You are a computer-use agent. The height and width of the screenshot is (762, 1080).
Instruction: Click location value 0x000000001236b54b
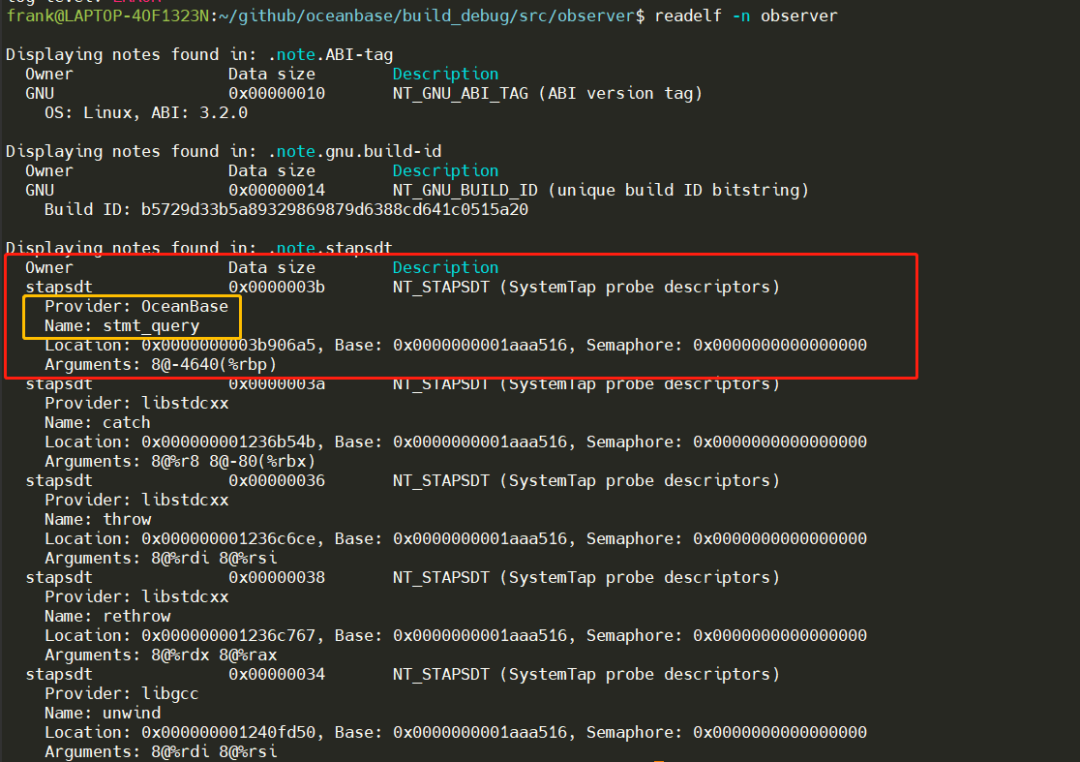[x=228, y=442]
